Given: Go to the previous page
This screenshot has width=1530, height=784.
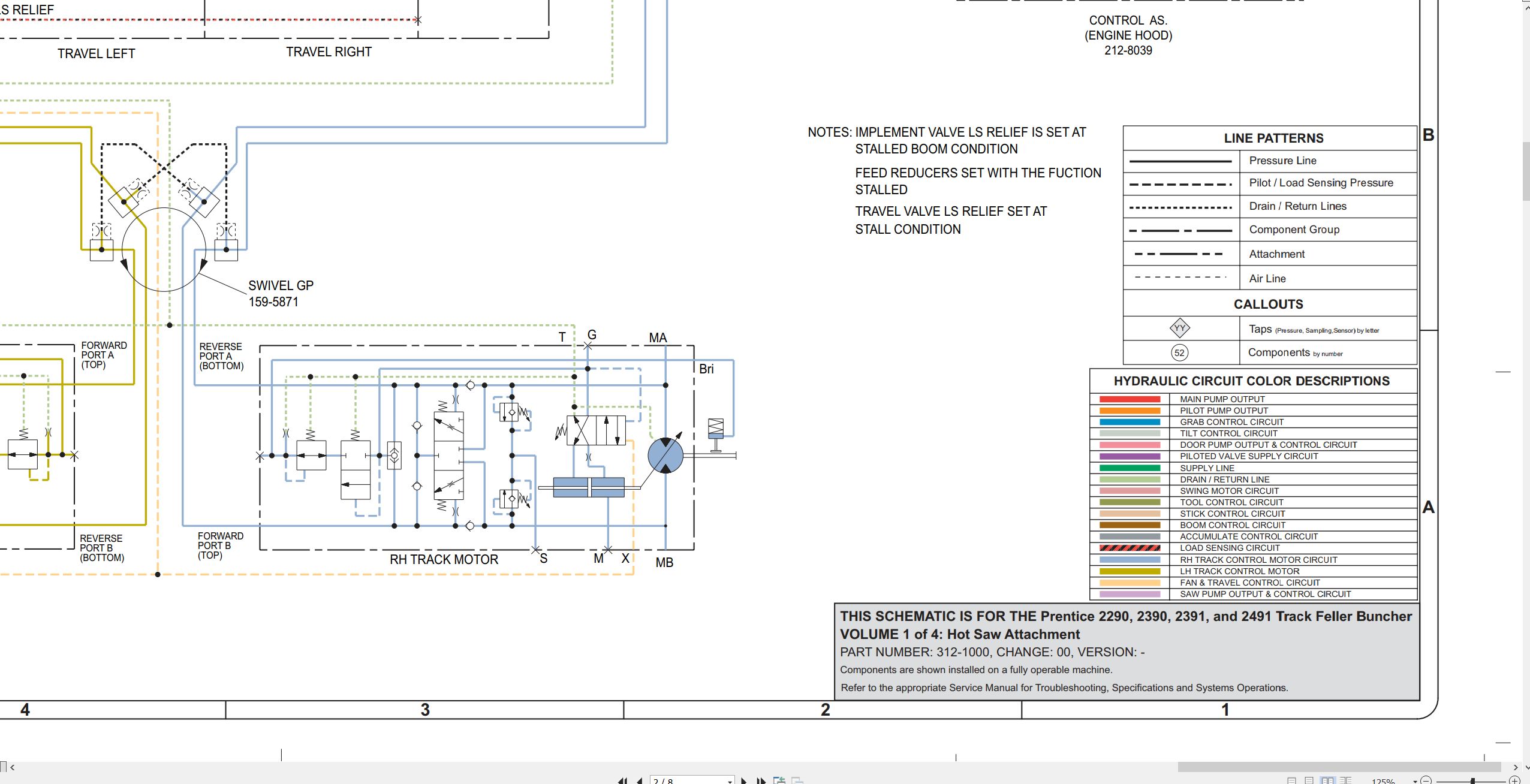Looking at the screenshot, I should tap(640, 781).
